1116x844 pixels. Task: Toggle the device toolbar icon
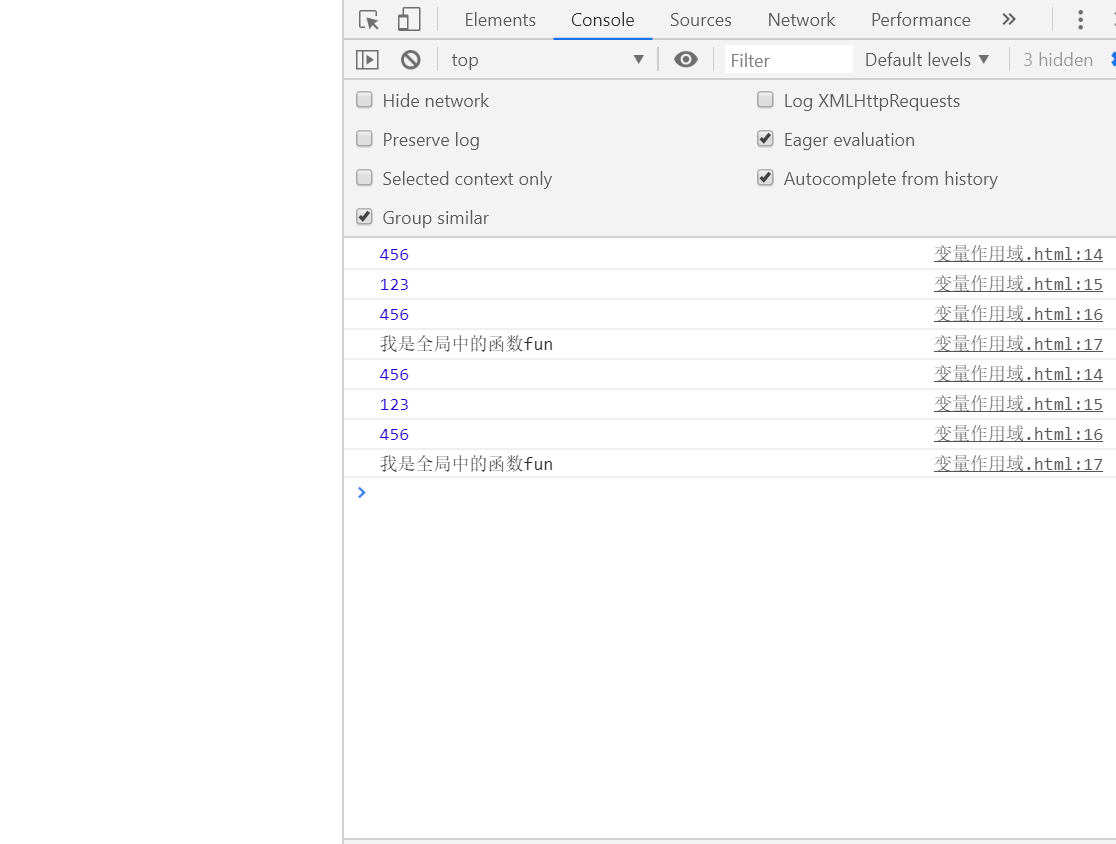(409, 20)
